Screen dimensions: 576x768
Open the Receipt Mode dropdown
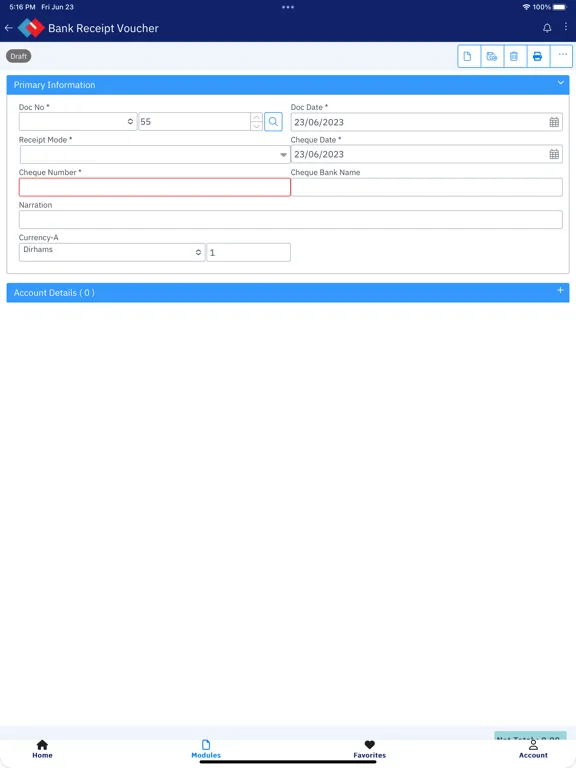pyautogui.click(x=155, y=154)
